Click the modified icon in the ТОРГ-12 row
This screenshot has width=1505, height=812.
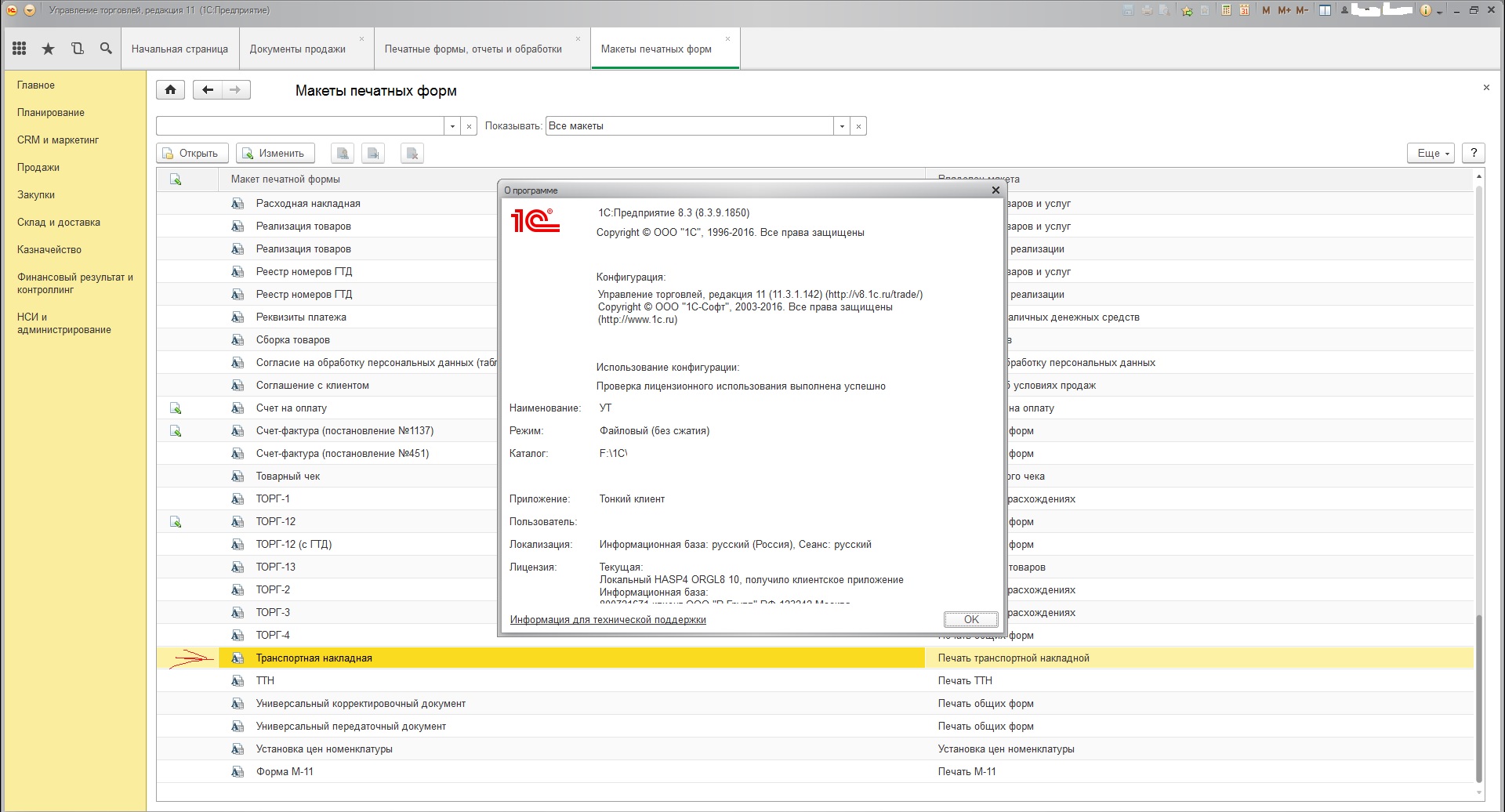[x=176, y=522]
